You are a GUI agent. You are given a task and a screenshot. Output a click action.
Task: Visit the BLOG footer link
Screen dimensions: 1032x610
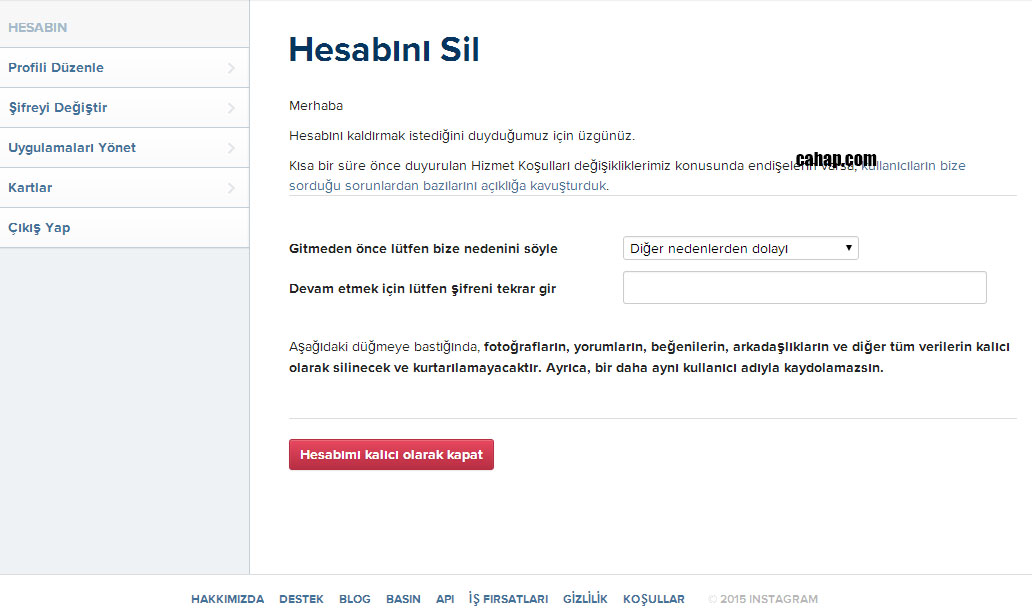[354, 599]
